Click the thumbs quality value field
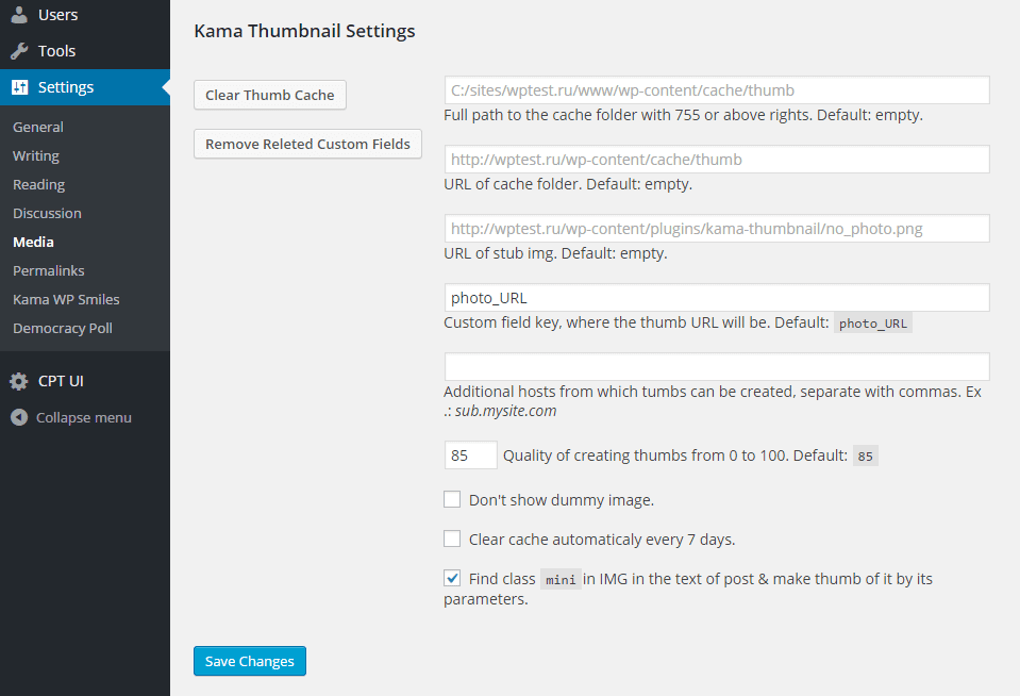The image size is (1020, 696). [x=469, y=454]
